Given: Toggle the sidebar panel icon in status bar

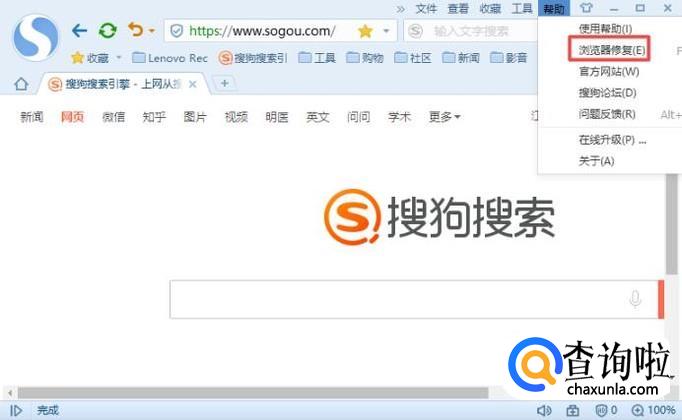Looking at the screenshot, I should [16, 410].
